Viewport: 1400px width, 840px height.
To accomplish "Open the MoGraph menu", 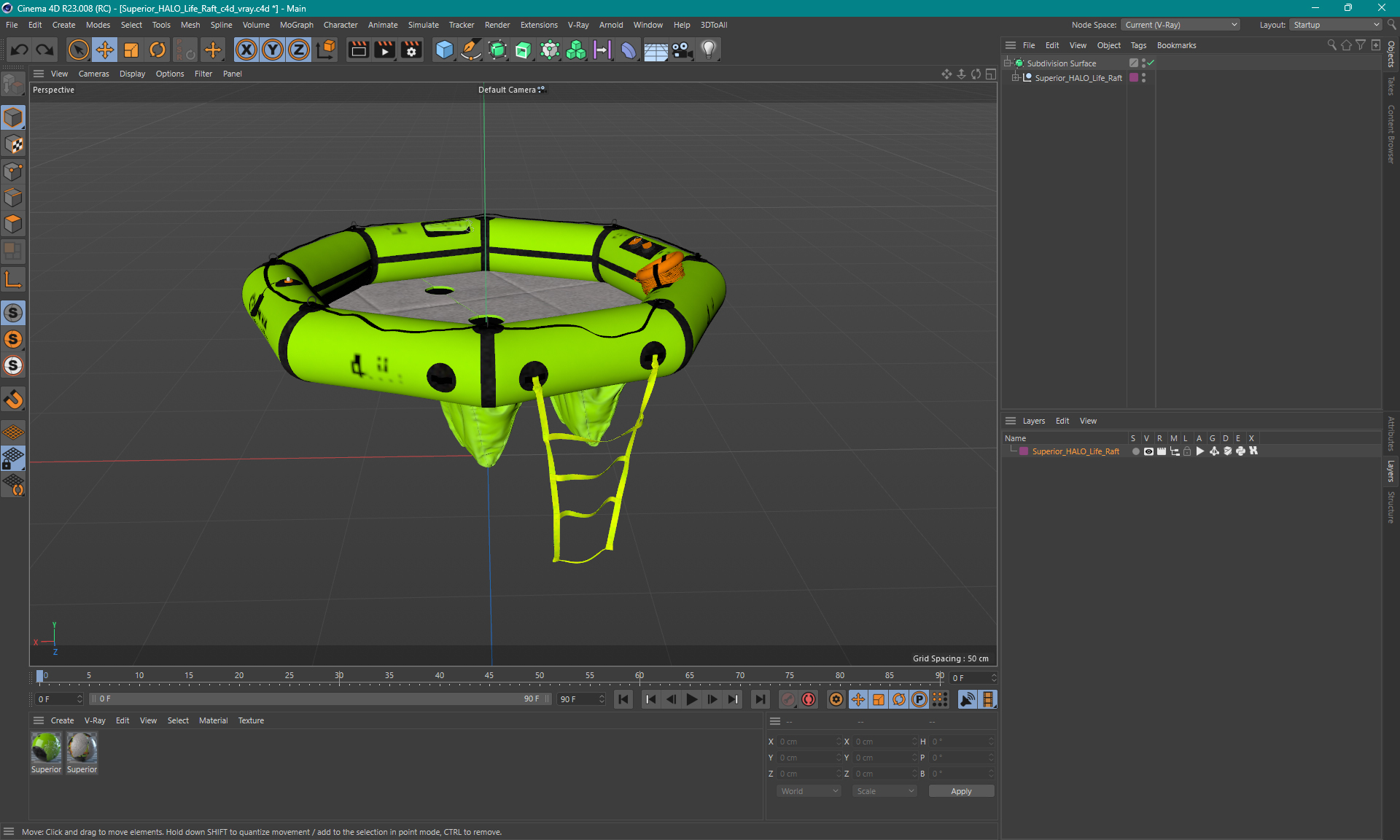I will [296, 25].
